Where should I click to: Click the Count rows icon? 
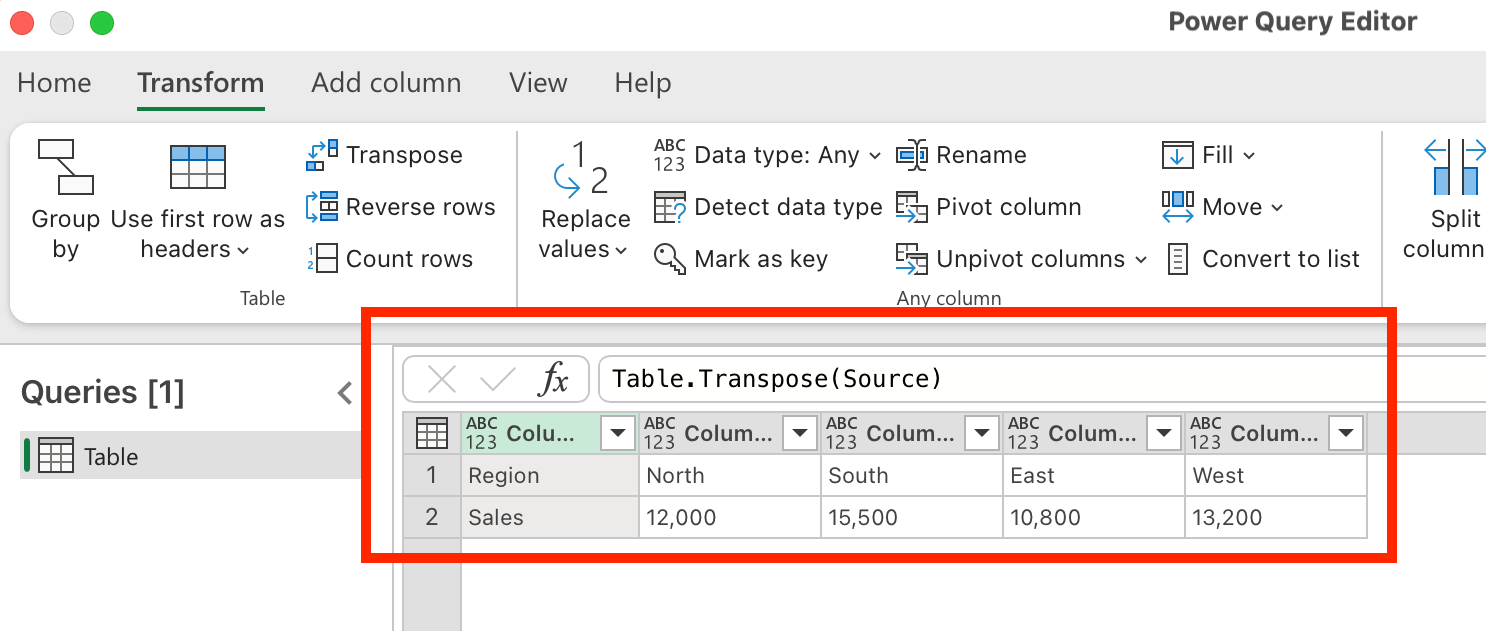pyautogui.click(x=322, y=259)
